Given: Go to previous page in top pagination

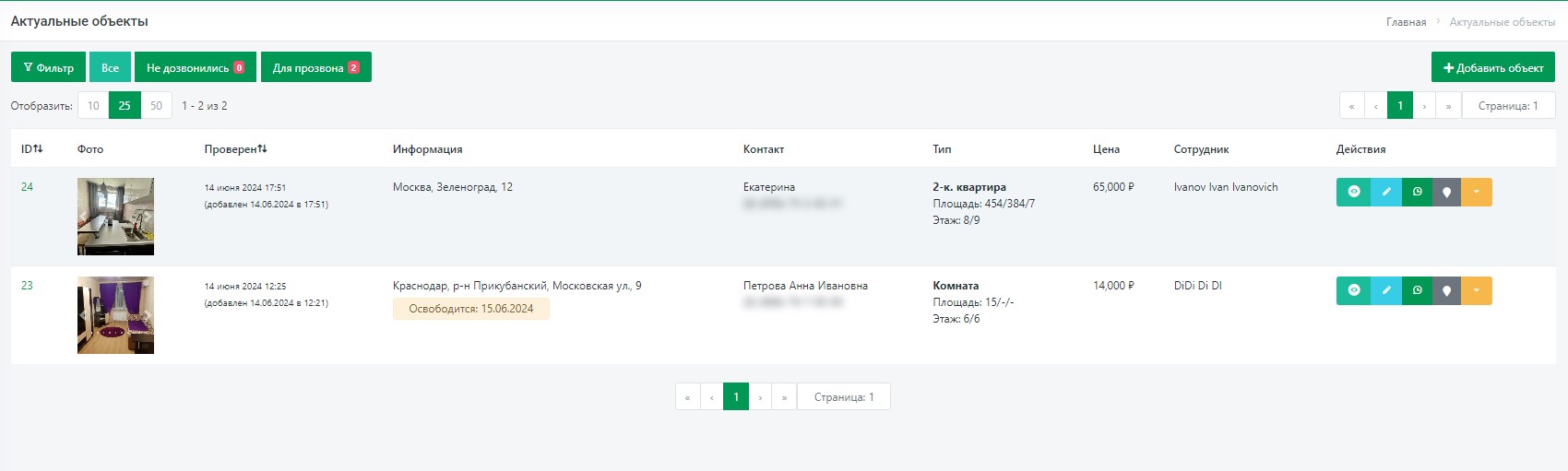Looking at the screenshot, I should click(1375, 105).
